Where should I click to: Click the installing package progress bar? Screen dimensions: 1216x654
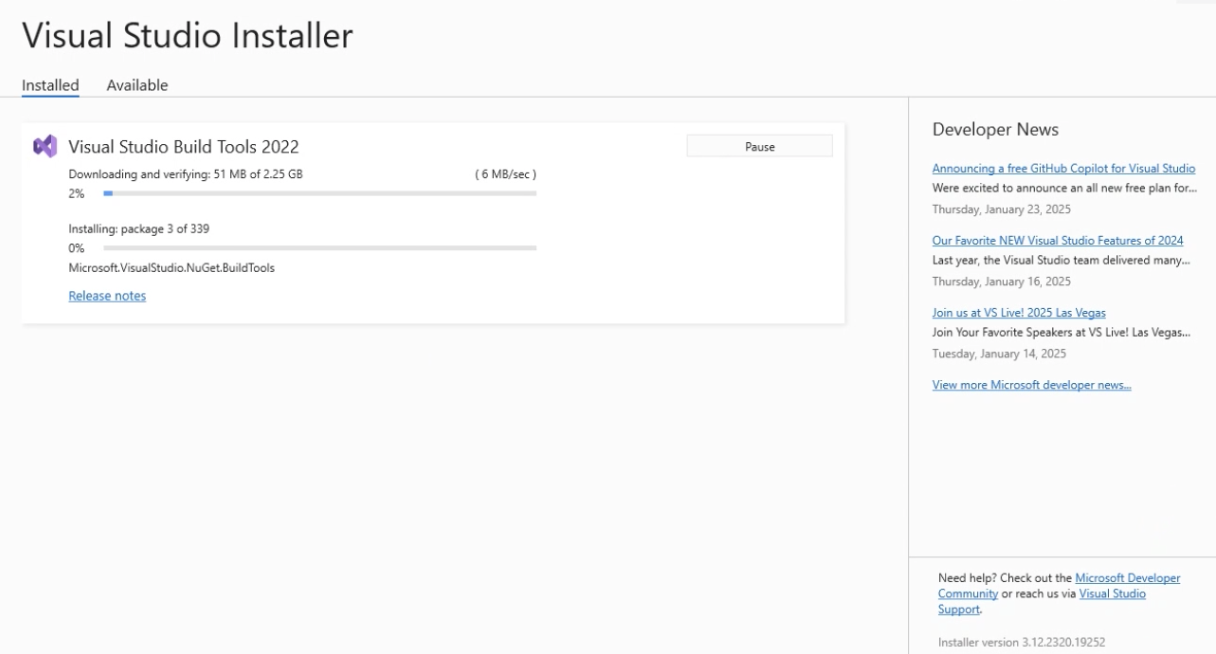coord(320,247)
